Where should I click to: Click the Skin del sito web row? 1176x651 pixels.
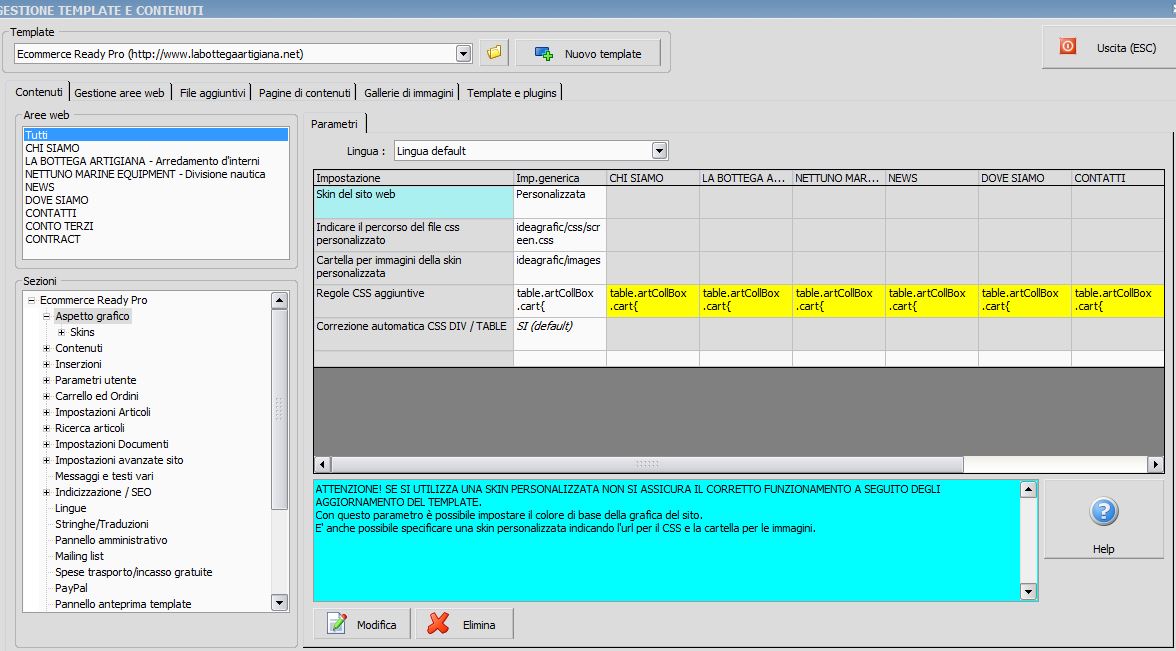pyautogui.click(x=413, y=202)
